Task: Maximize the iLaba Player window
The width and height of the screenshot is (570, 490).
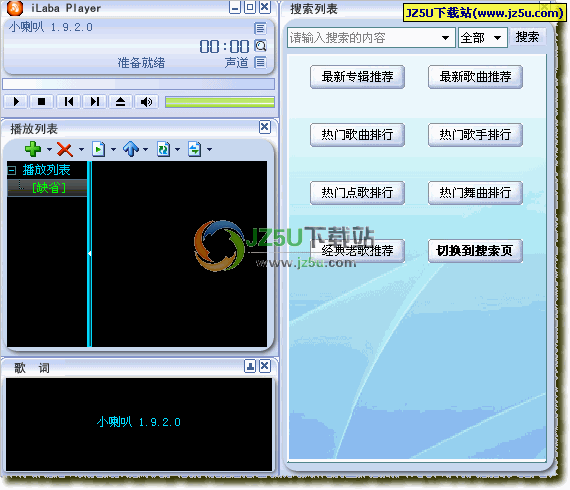Action: coord(250,8)
